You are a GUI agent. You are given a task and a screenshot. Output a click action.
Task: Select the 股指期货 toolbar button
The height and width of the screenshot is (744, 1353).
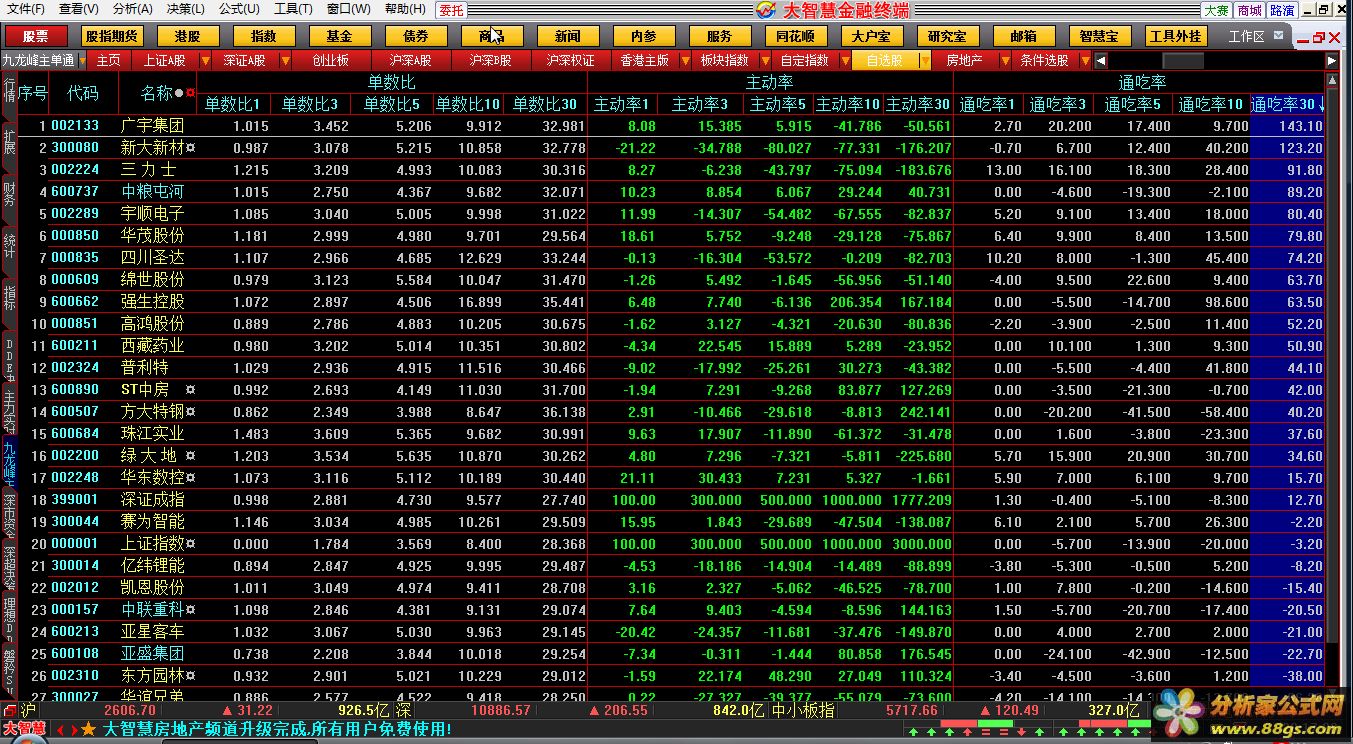click(111, 36)
